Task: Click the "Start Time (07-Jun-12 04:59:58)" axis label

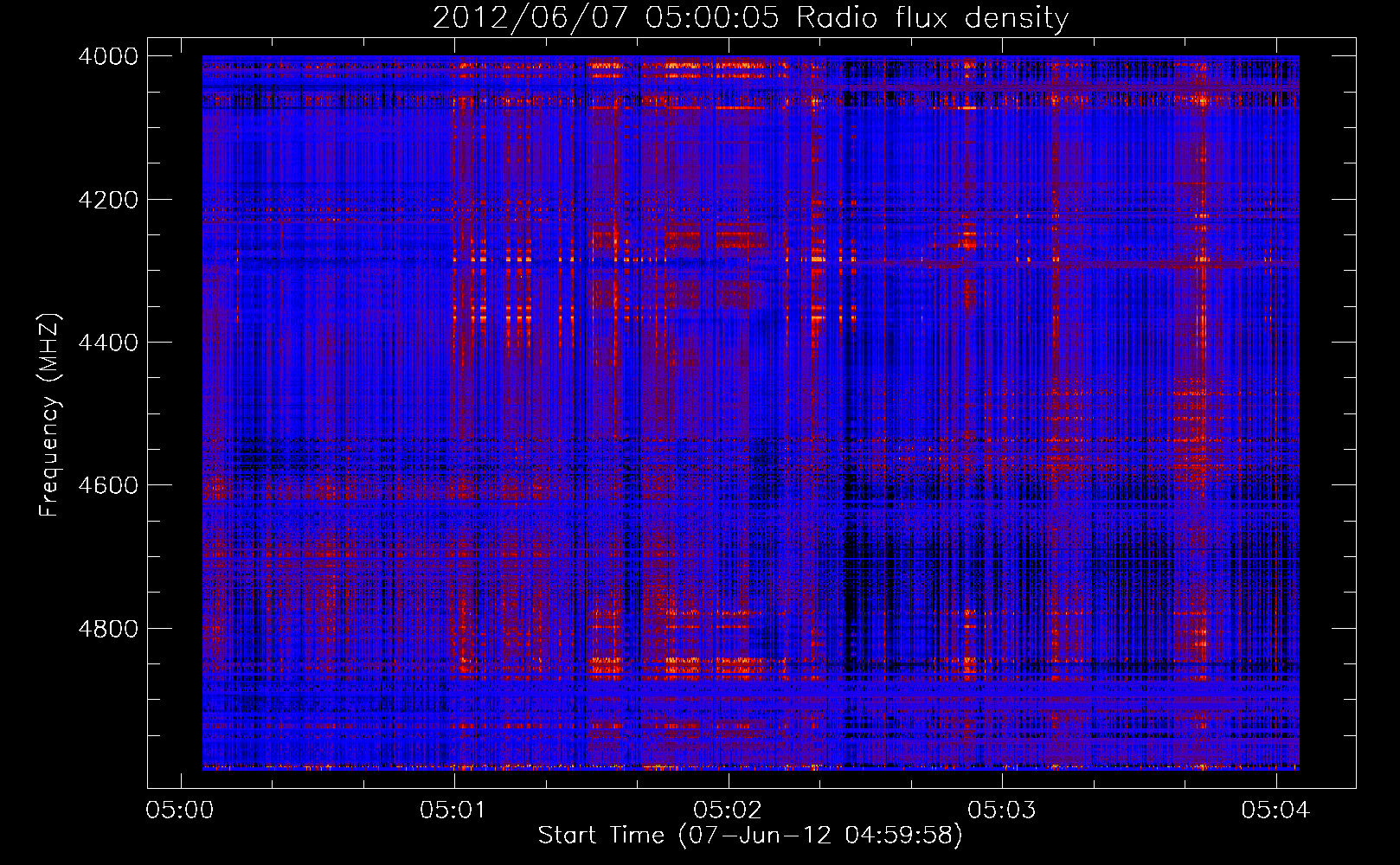Action: 750,836
